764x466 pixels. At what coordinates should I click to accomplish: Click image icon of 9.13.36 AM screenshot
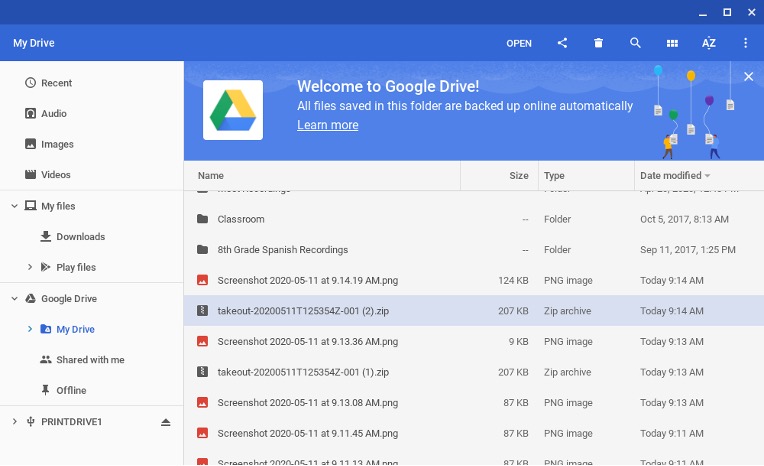point(202,341)
